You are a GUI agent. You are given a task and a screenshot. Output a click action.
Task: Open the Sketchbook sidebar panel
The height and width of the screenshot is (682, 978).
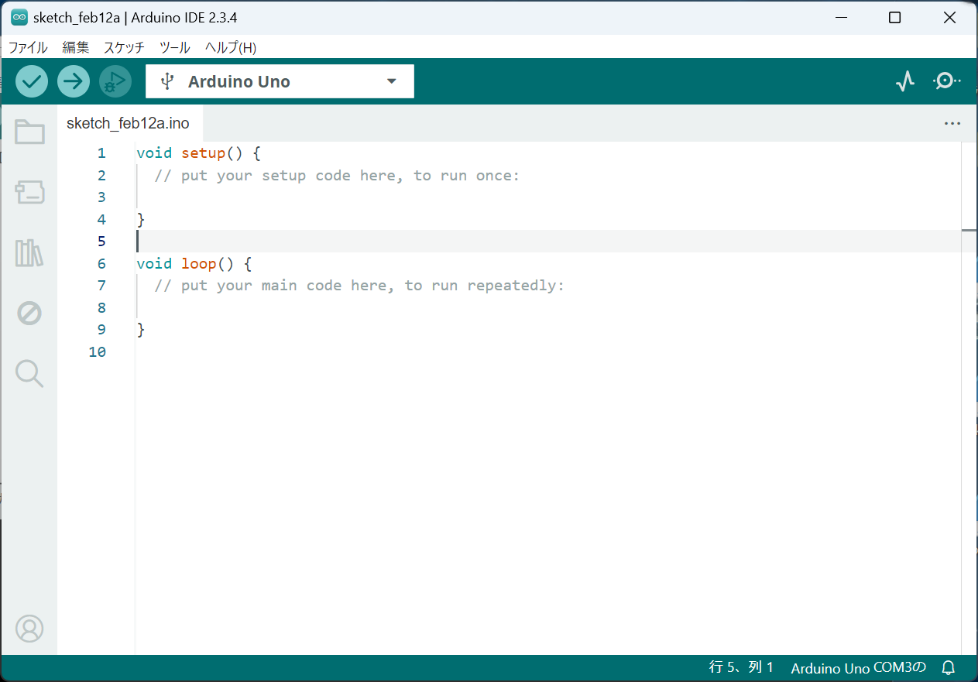(29, 131)
